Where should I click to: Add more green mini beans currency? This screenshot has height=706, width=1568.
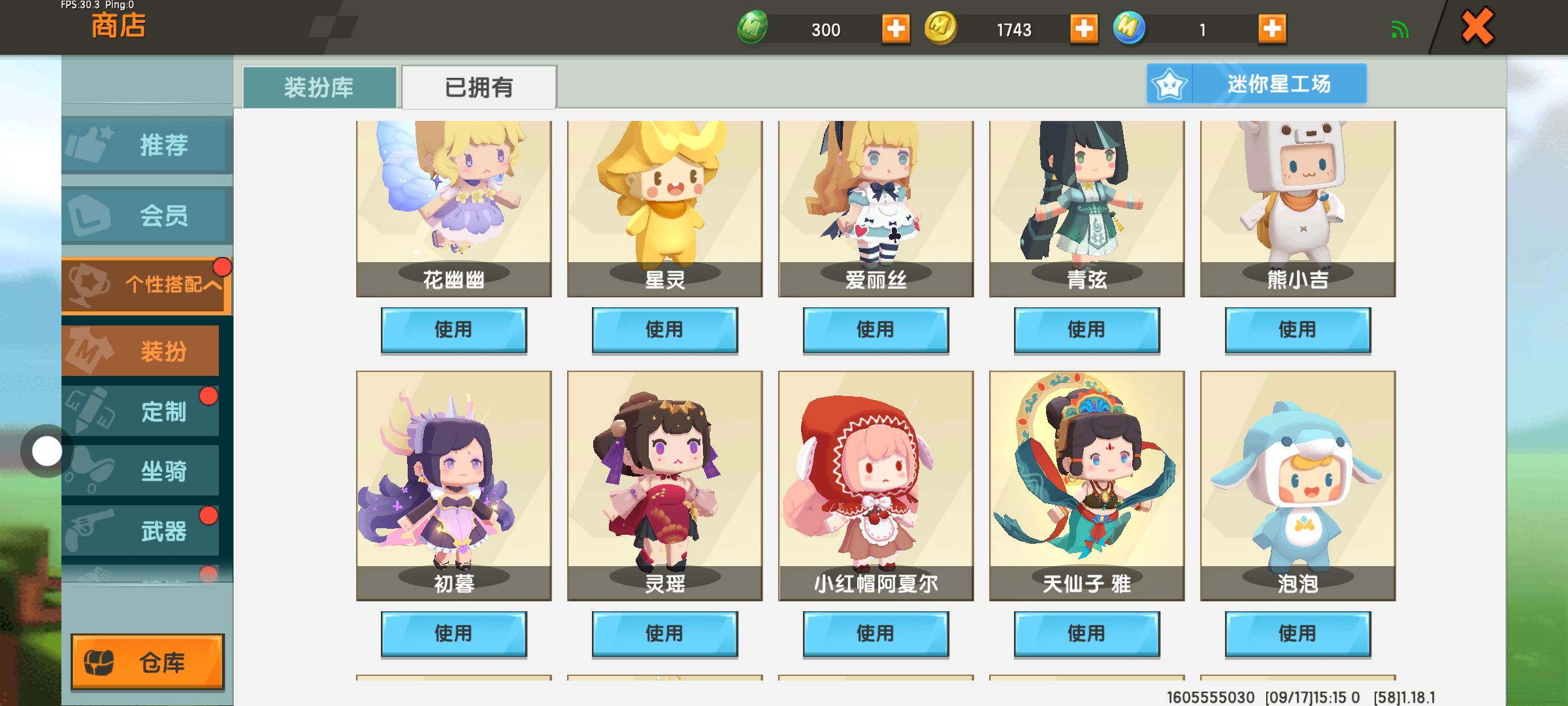point(896,29)
